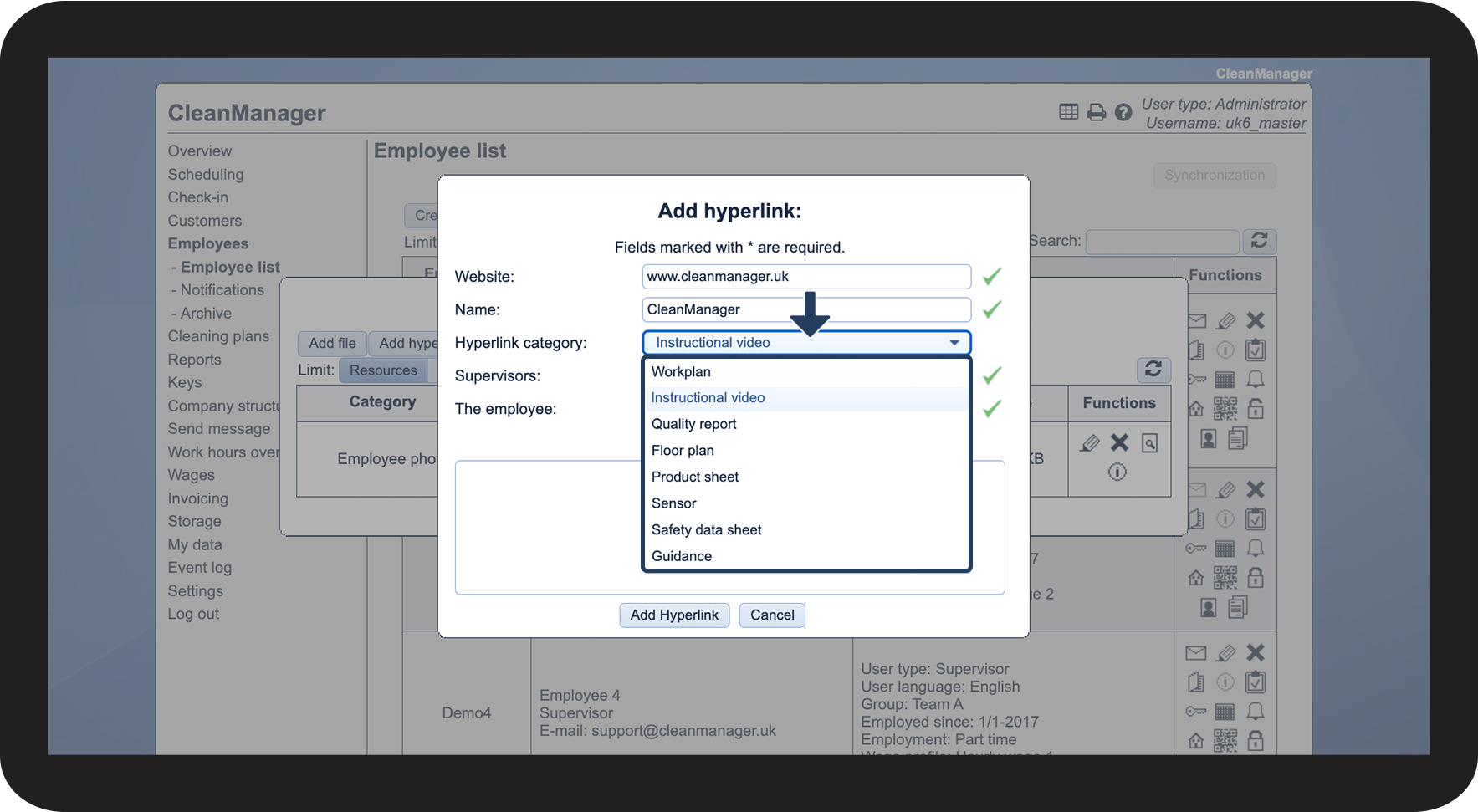Open Wages in the sidebar
Image resolution: width=1478 pixels, height=812 pixels.
tap(192, 475)
